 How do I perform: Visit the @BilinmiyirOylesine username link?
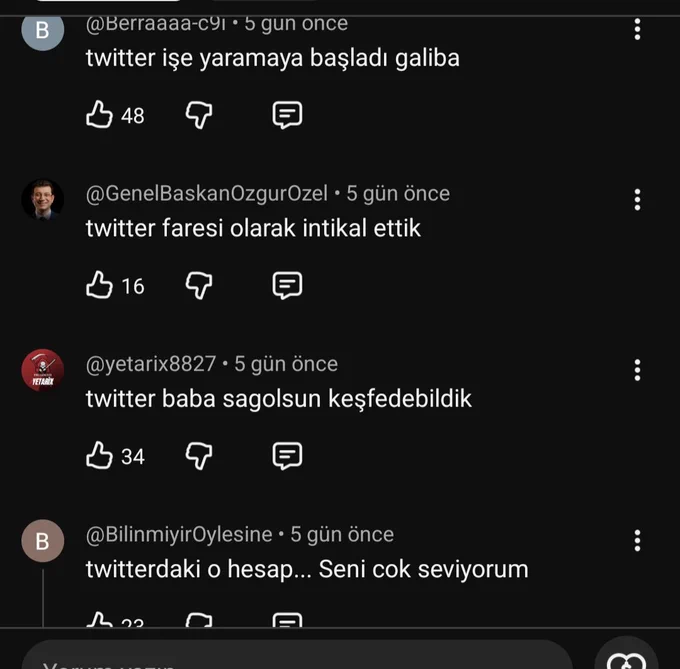pyautogui.click(x=179, y=534)
